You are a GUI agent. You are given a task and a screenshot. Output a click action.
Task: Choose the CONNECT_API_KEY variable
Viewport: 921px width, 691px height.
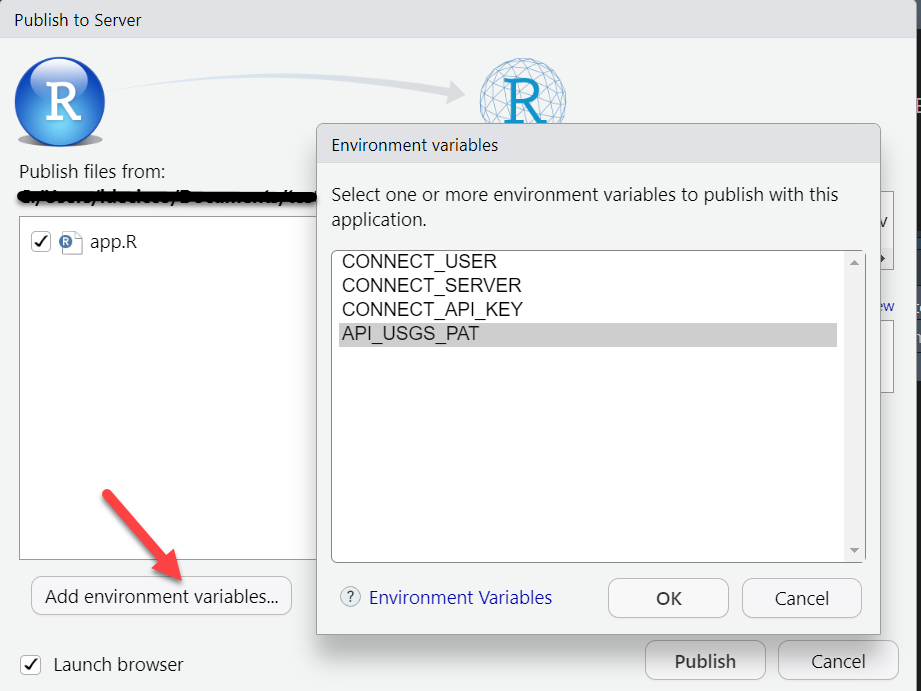(x=432, y=310)
